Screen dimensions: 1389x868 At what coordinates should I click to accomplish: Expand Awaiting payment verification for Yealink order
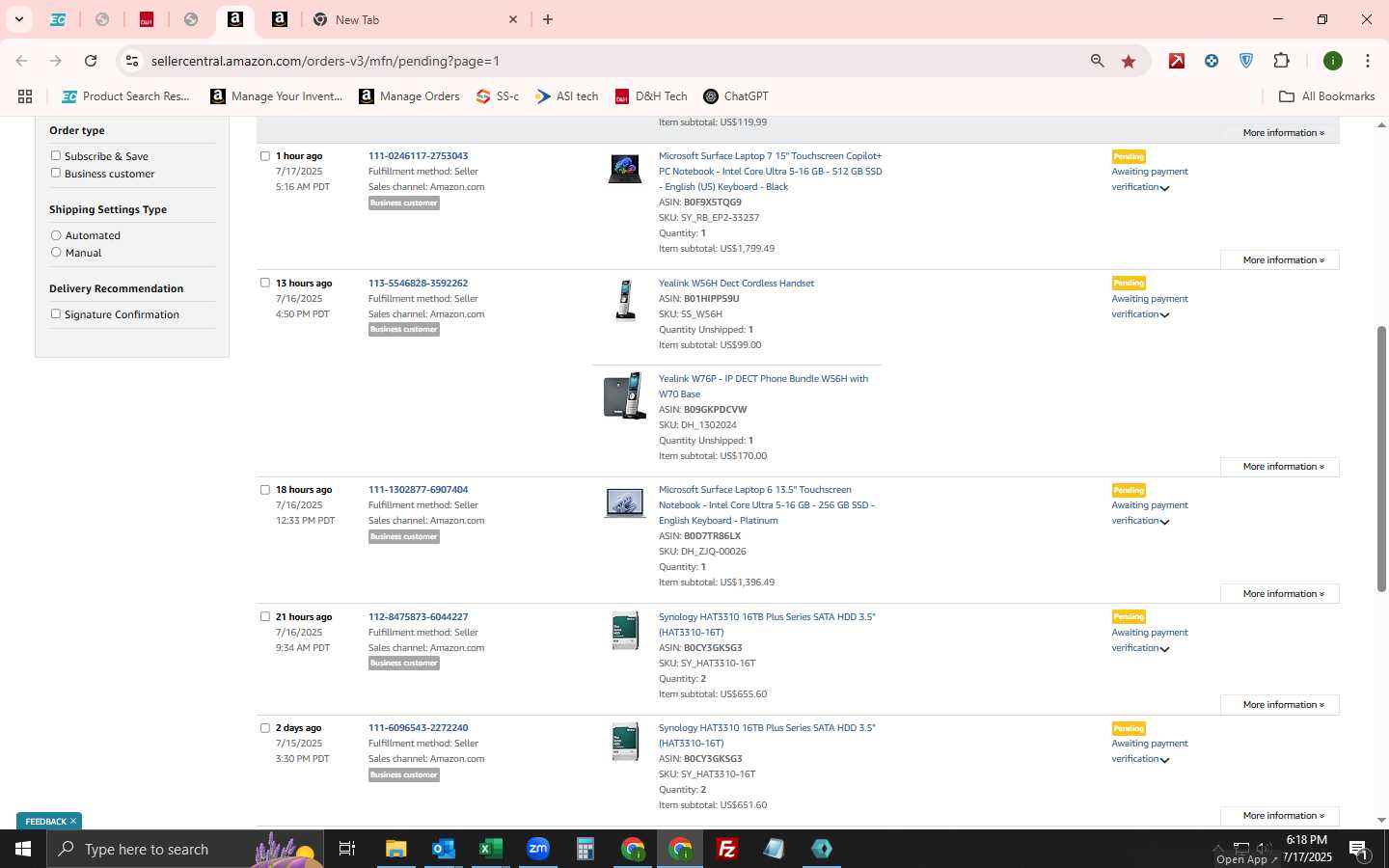click(1150, 307)
